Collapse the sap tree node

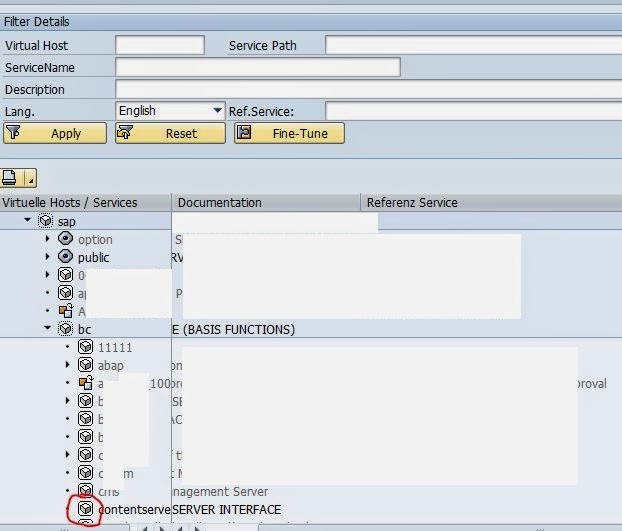[27, 220]
